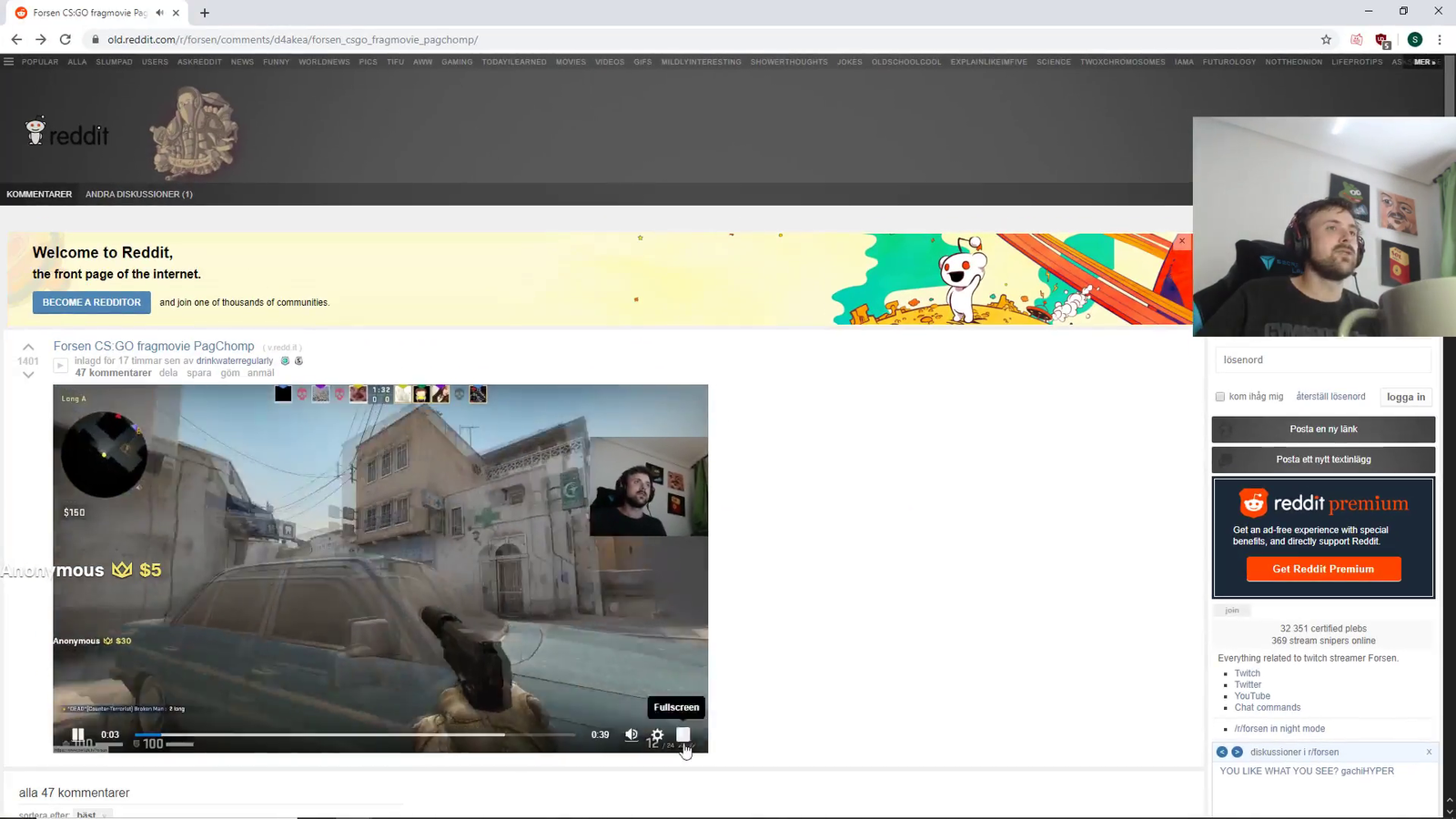Downvote the Forsen CS:GO fragmovie post

click(28, 375)
